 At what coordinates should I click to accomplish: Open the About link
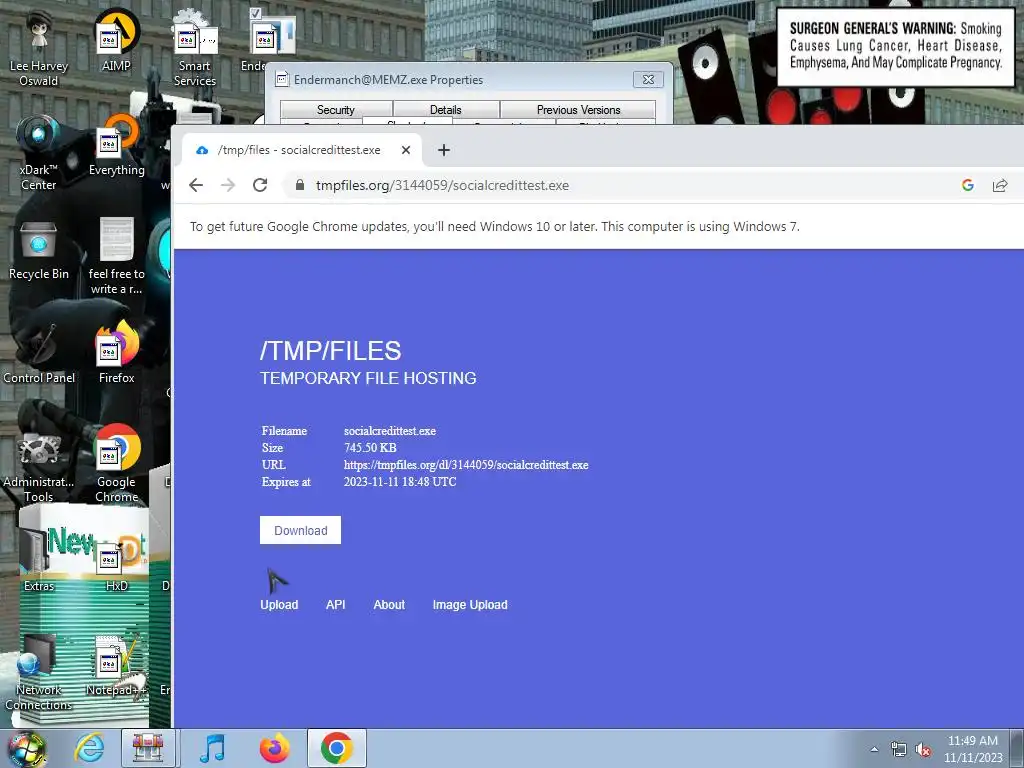[389, 605]
